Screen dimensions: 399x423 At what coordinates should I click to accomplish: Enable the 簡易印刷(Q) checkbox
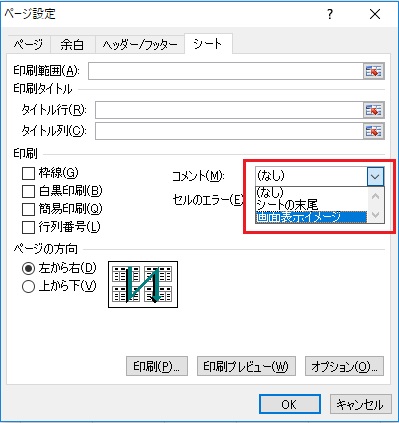tap(28, 209)
